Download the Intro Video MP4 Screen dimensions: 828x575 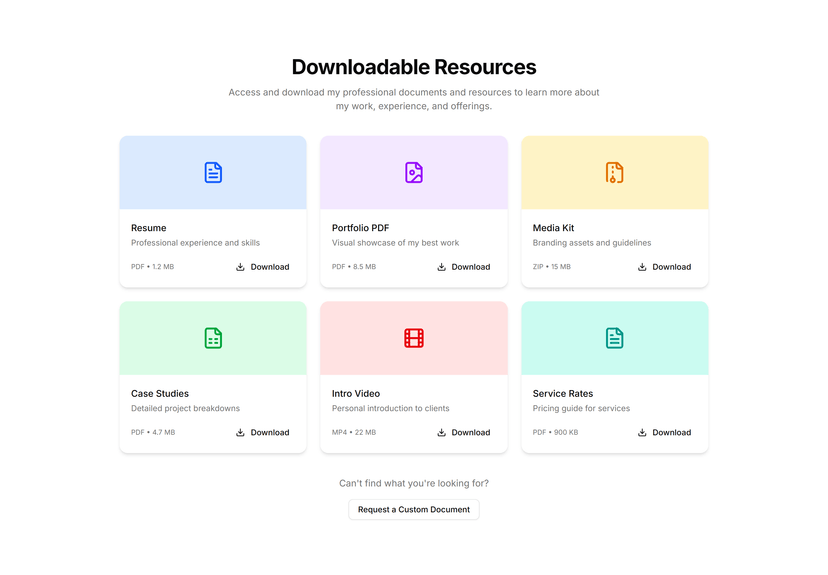click(464, 432)
